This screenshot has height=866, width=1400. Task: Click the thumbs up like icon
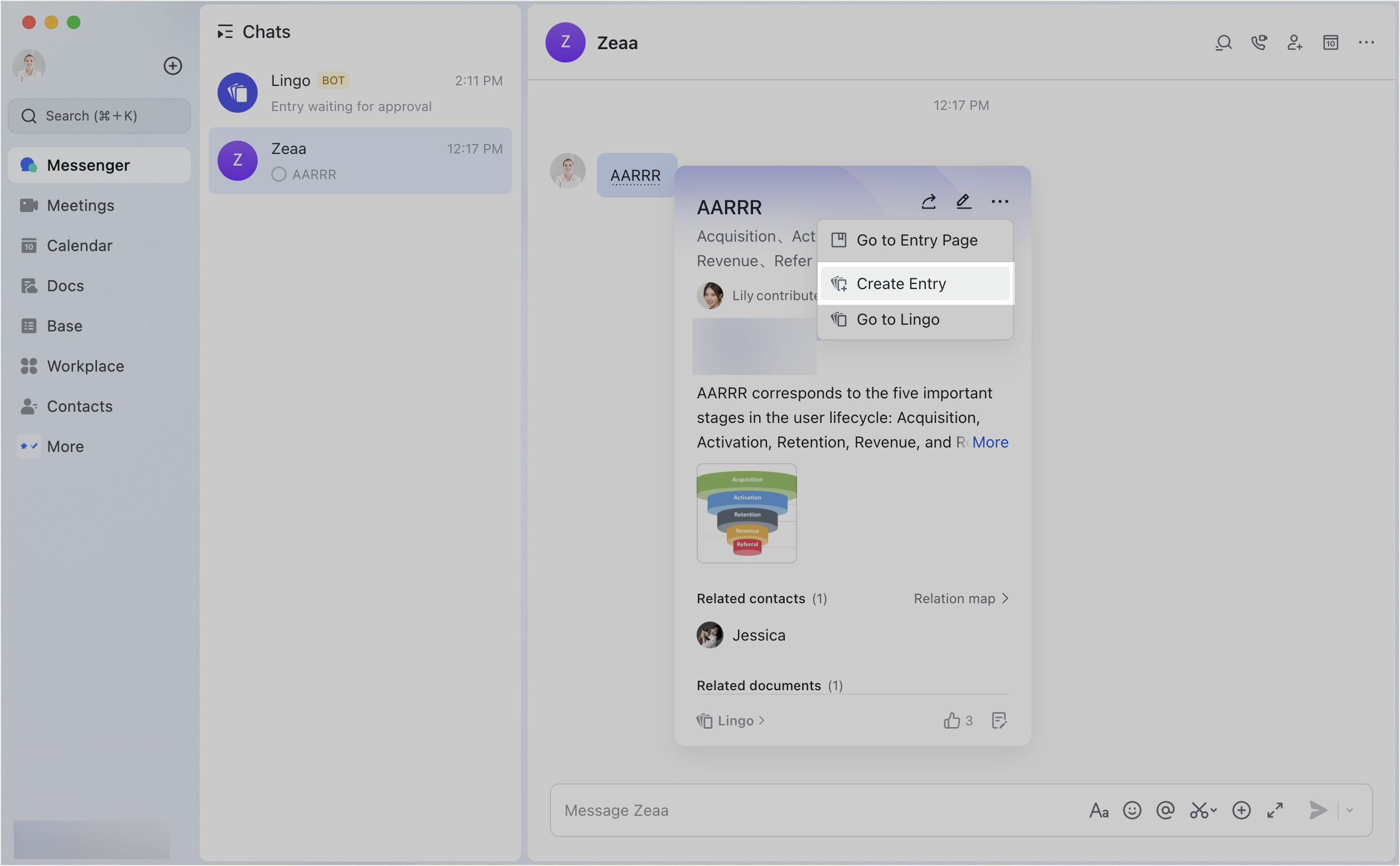[x=952, y=720]
